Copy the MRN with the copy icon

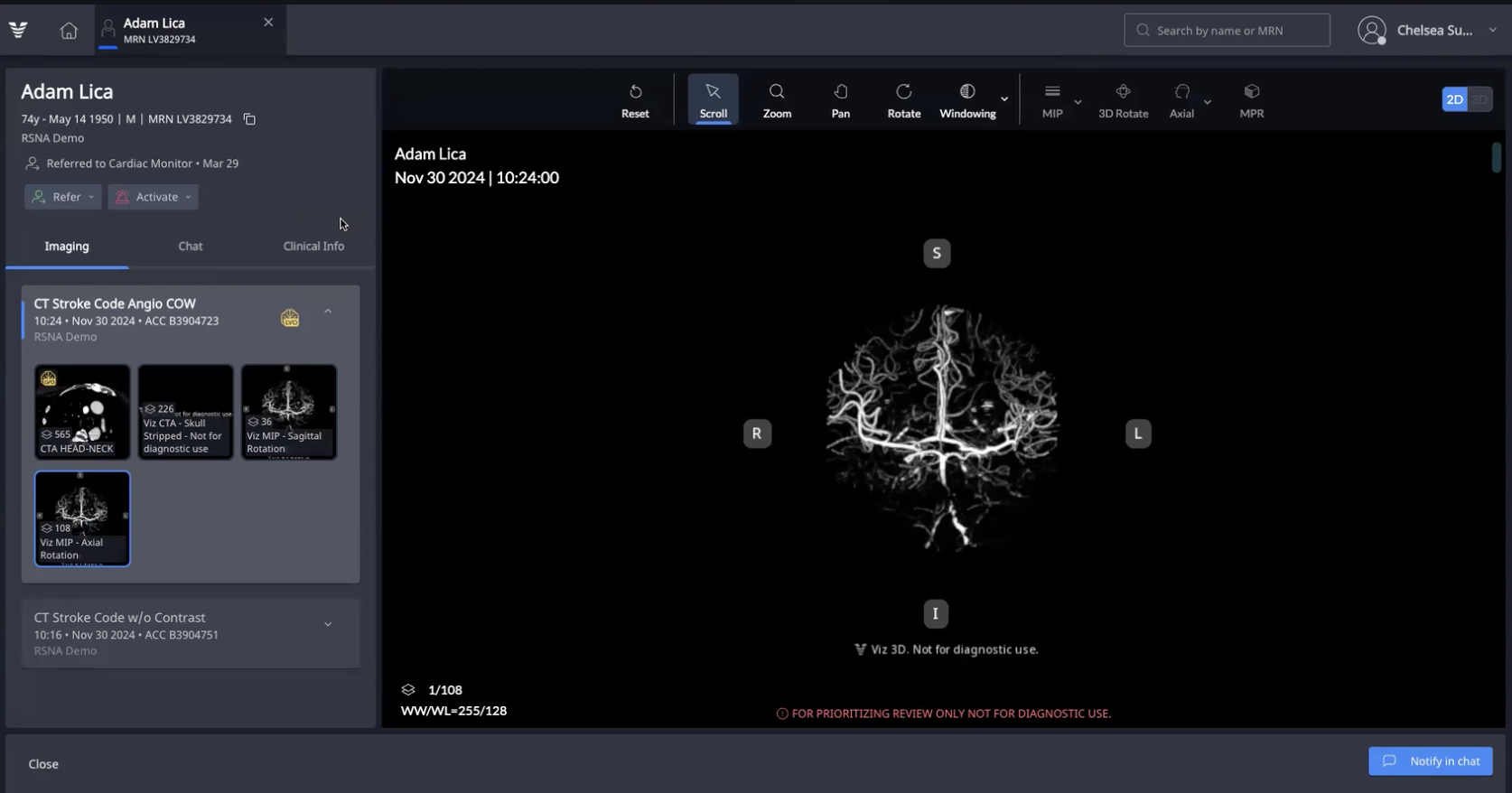click(x=249, y=119)
